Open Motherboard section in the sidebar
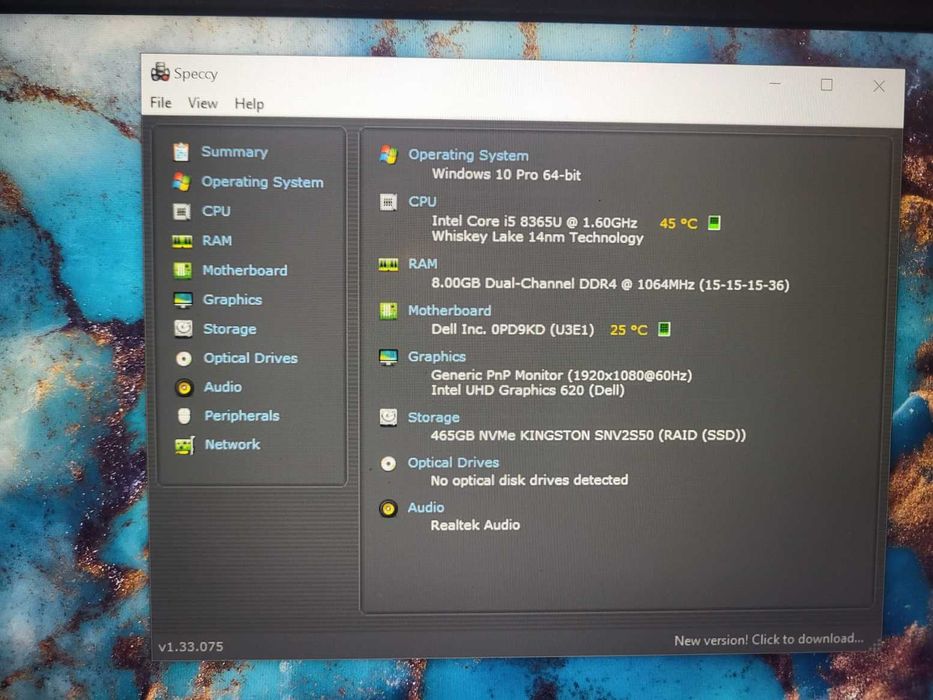This screenshot has height=700, width=933. 245,270
